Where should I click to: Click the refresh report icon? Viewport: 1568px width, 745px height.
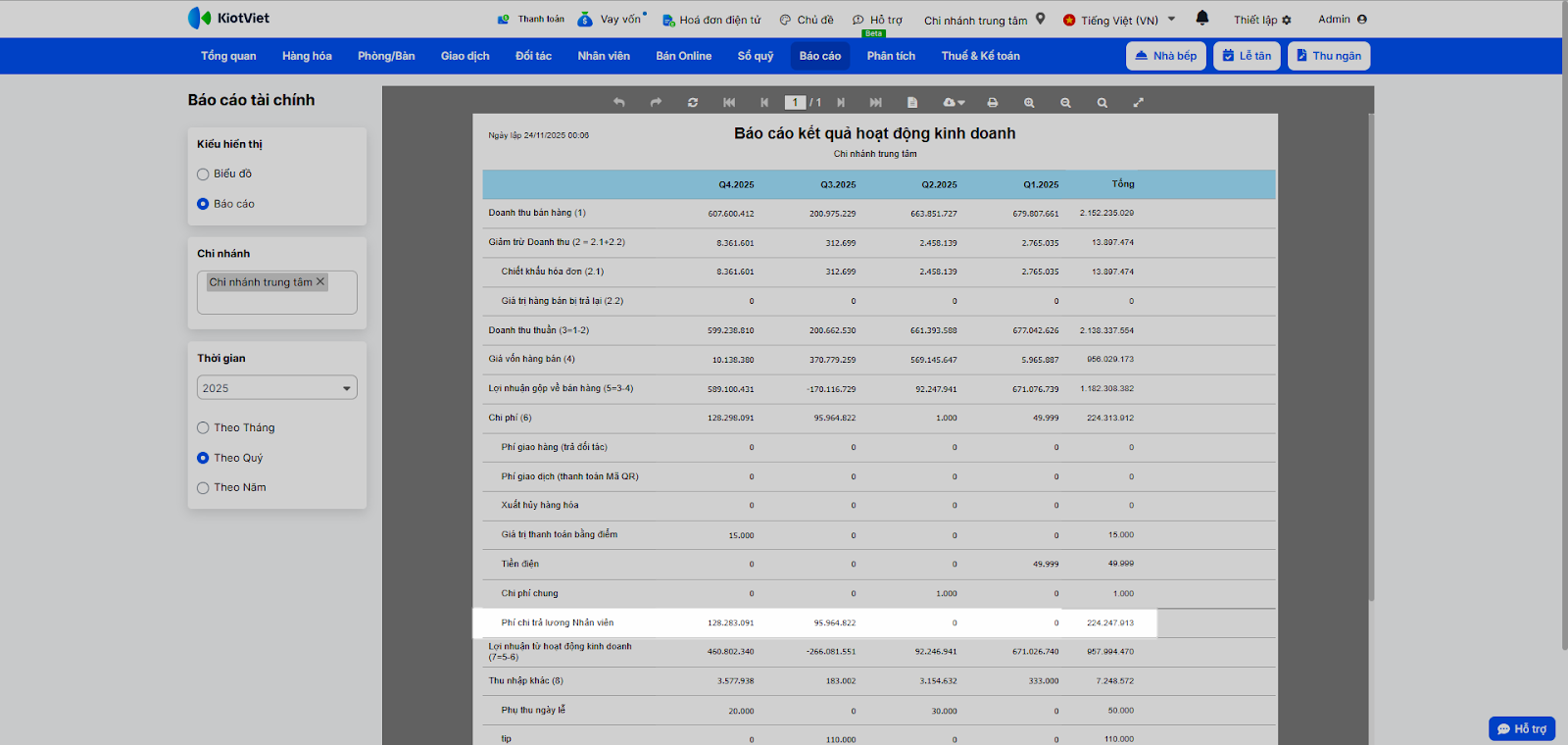693,103
